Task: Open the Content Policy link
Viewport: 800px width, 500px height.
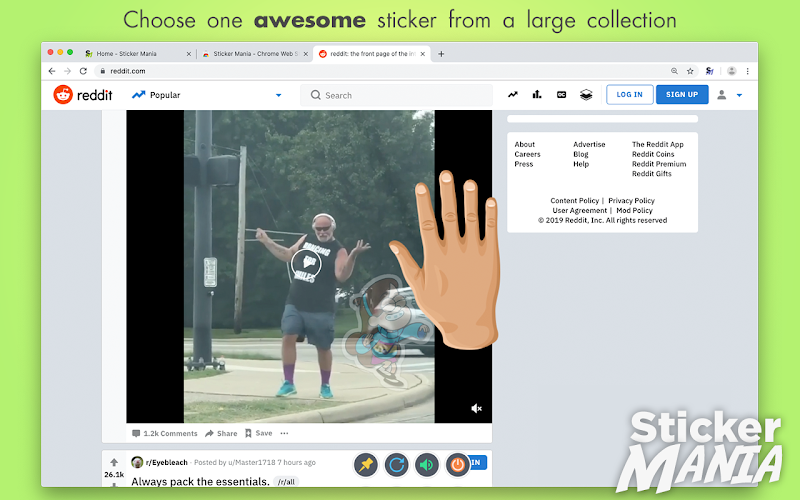Action: [574, 201]
